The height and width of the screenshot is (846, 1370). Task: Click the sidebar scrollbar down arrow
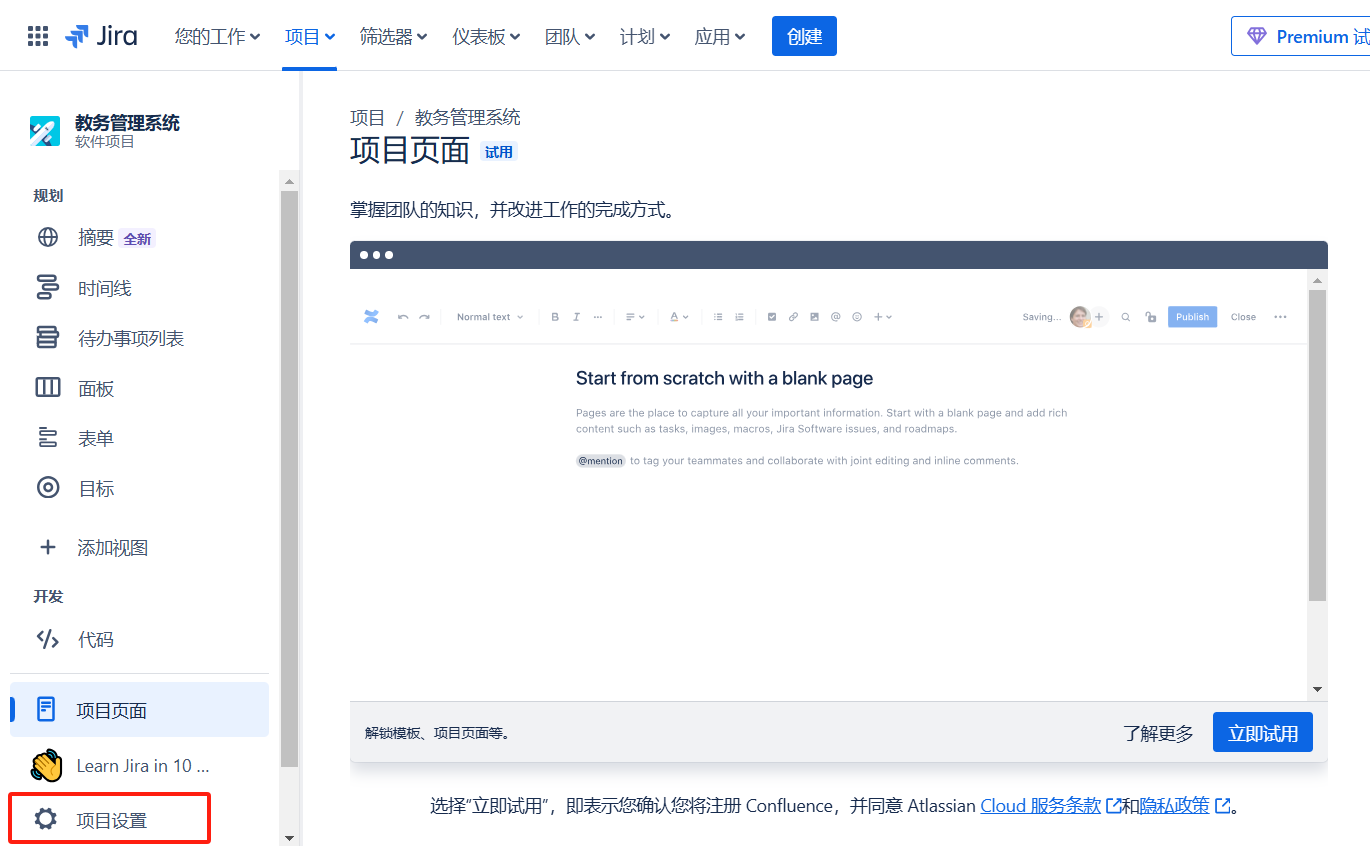click(289, 837)
